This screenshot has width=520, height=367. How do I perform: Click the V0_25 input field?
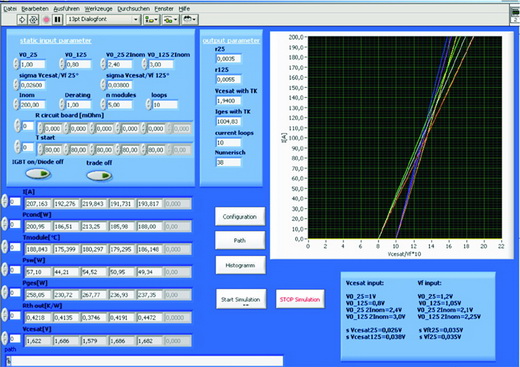coord(32,64)
